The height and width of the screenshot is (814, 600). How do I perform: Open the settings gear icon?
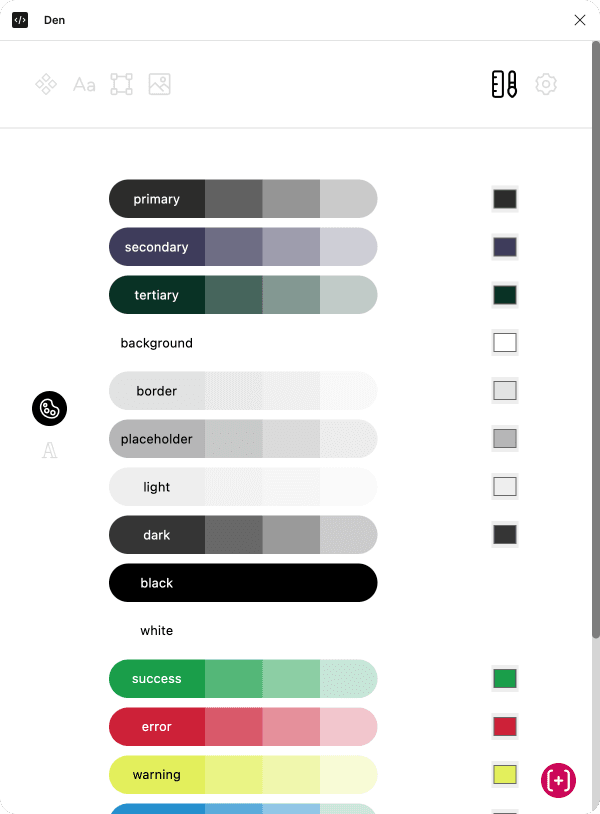(545, 85)
